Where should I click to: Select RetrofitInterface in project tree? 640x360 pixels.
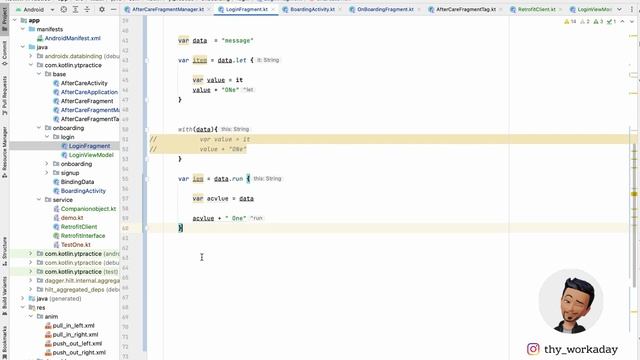click(83, 236)
